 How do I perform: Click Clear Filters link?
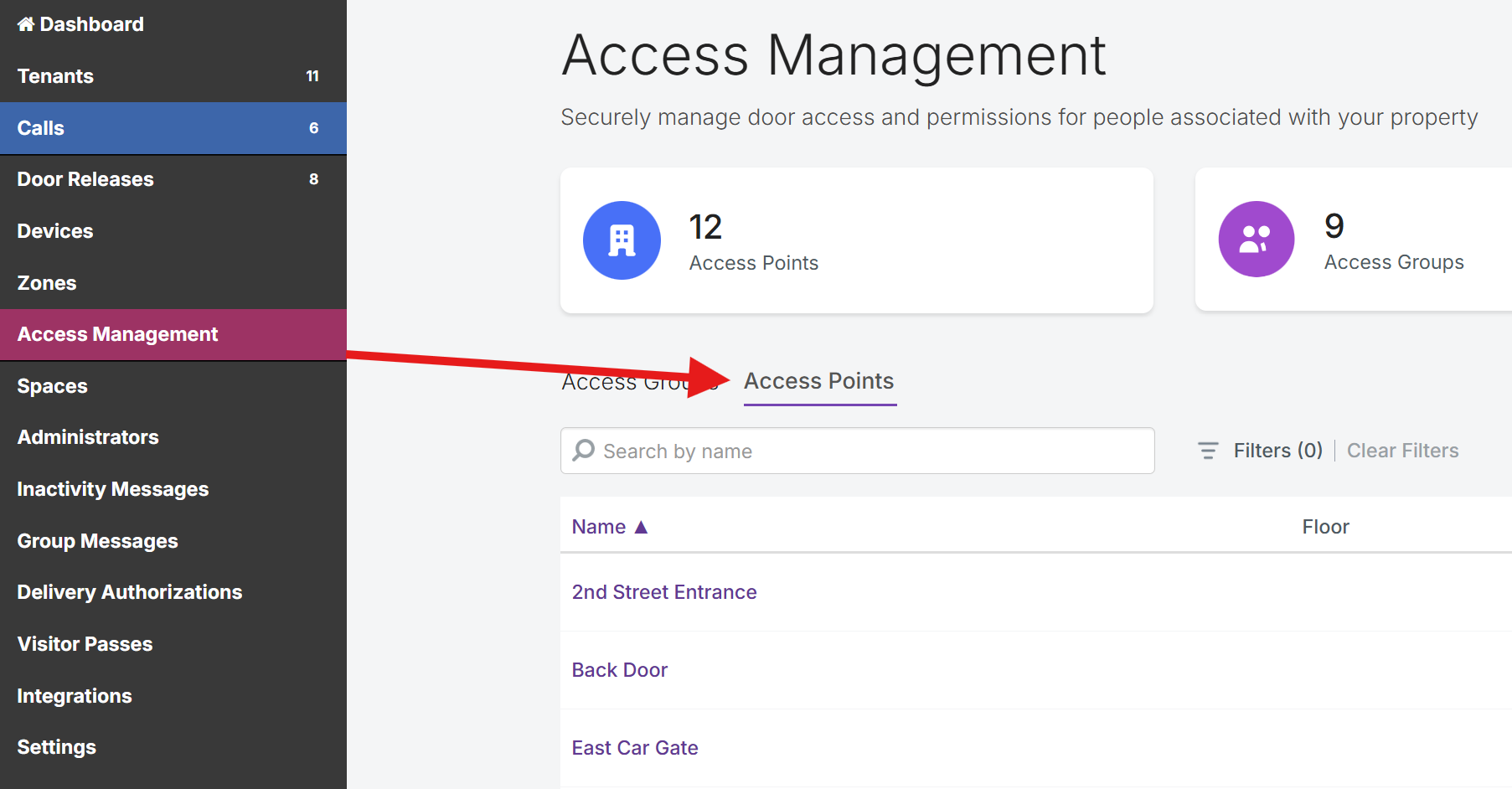click(x=1402, y=451)
